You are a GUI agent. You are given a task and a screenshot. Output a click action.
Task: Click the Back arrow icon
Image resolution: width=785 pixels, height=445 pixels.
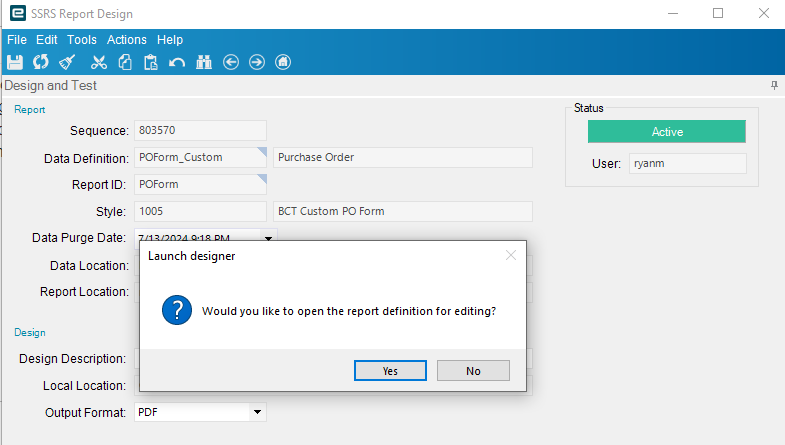point(231,62)
